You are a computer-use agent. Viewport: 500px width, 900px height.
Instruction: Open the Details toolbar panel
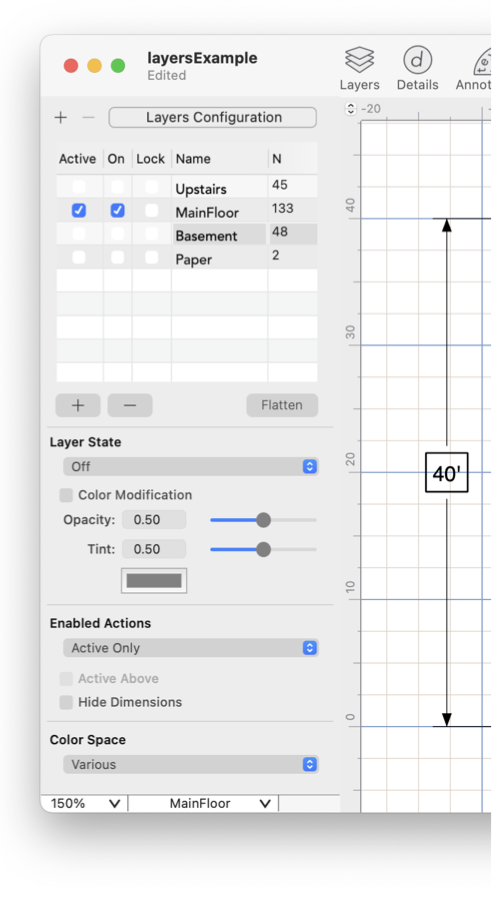point(417,68)
